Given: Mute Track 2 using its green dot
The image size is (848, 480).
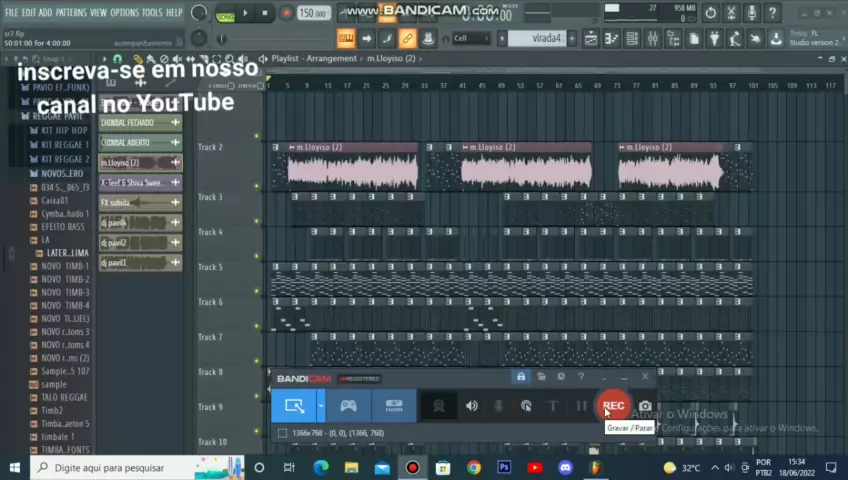Looking at the screenshot, I should 257,136.
